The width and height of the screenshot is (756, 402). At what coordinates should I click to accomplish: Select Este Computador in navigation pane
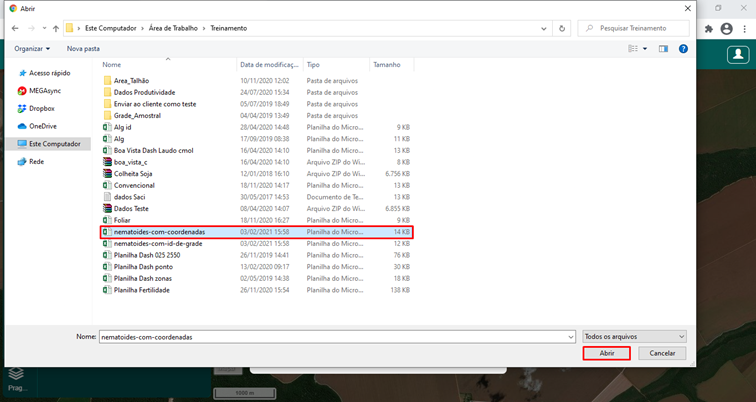[x=49, y=144]
